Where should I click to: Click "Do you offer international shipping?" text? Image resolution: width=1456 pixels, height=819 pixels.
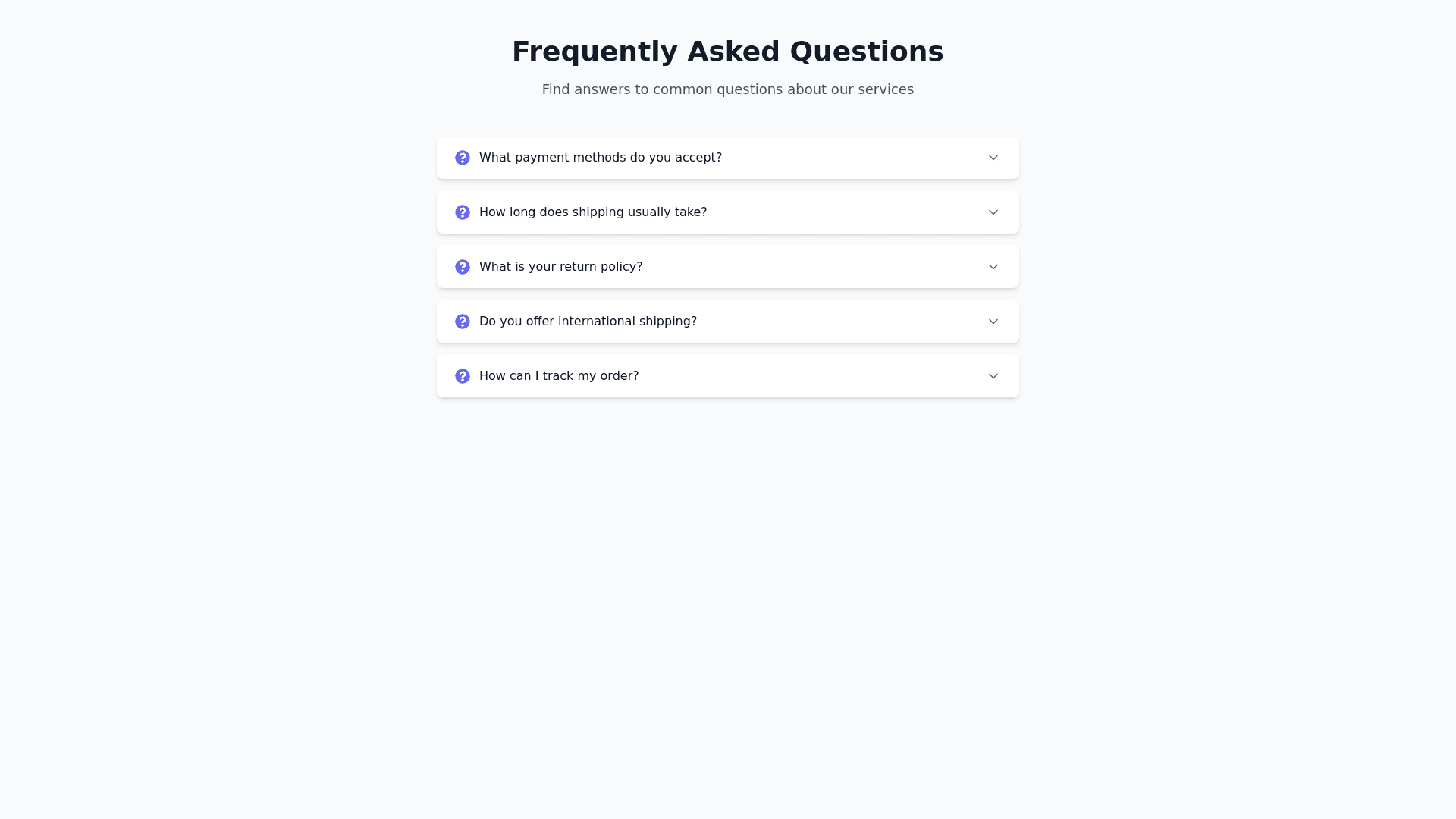(588, 322)
